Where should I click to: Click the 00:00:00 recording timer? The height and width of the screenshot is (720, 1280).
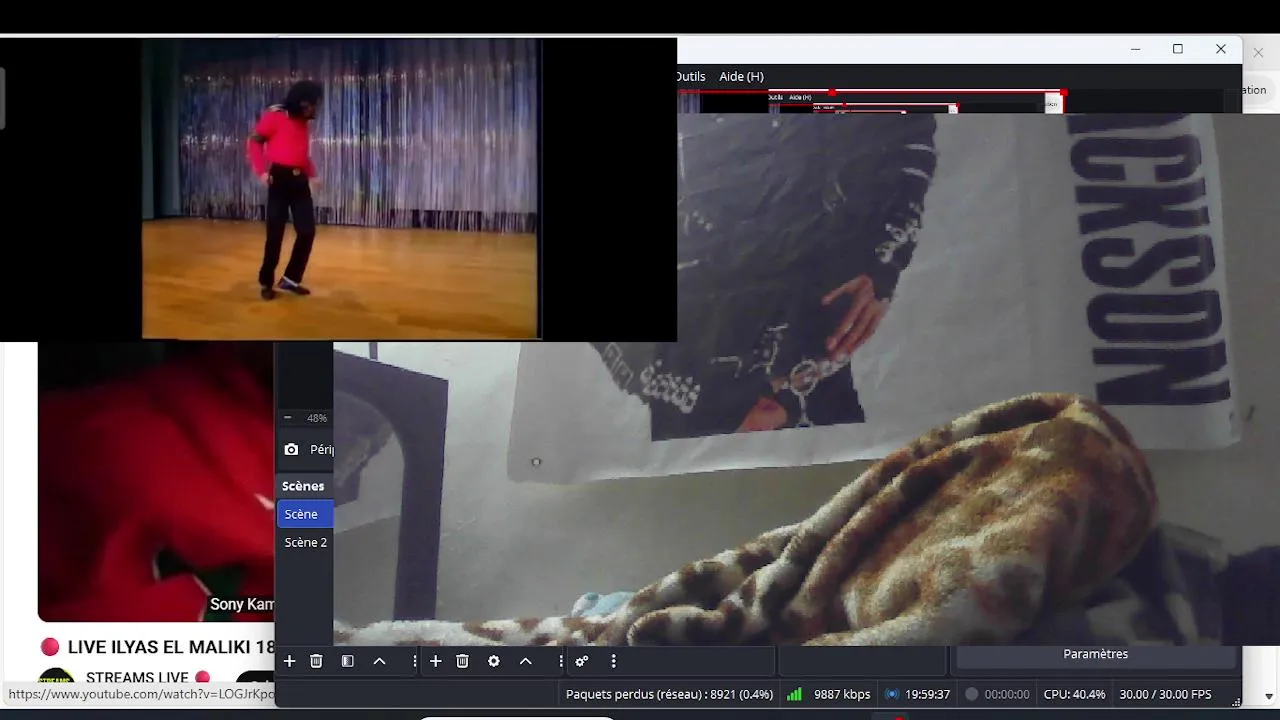[x=1007, y=694]
